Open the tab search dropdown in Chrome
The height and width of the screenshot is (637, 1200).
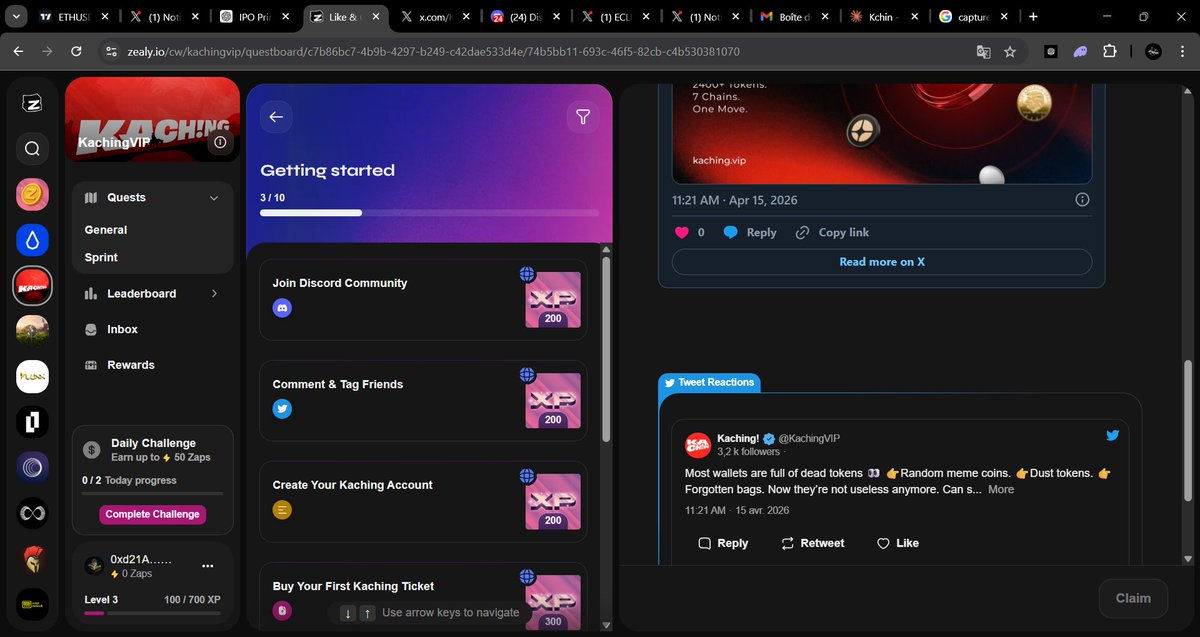18,17
